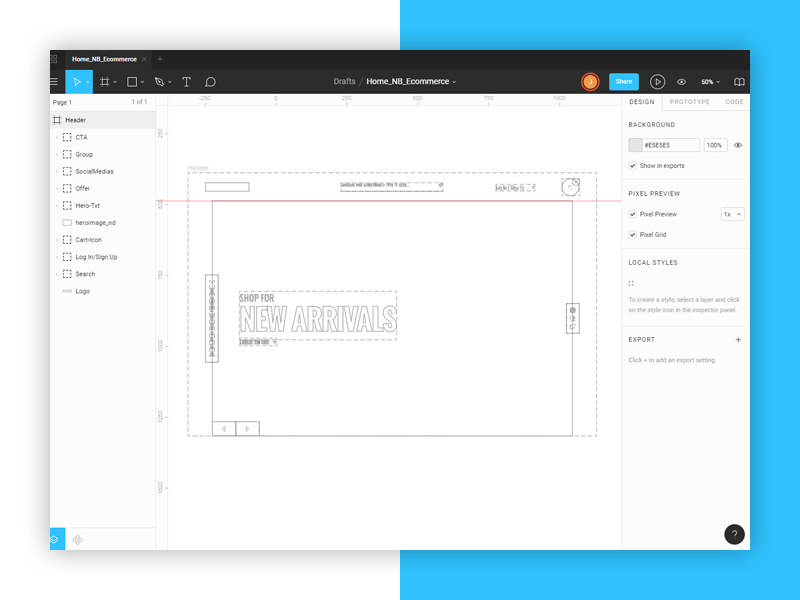800x600 pixels.
Task: Select the Move tool
Action: point(78,82)
